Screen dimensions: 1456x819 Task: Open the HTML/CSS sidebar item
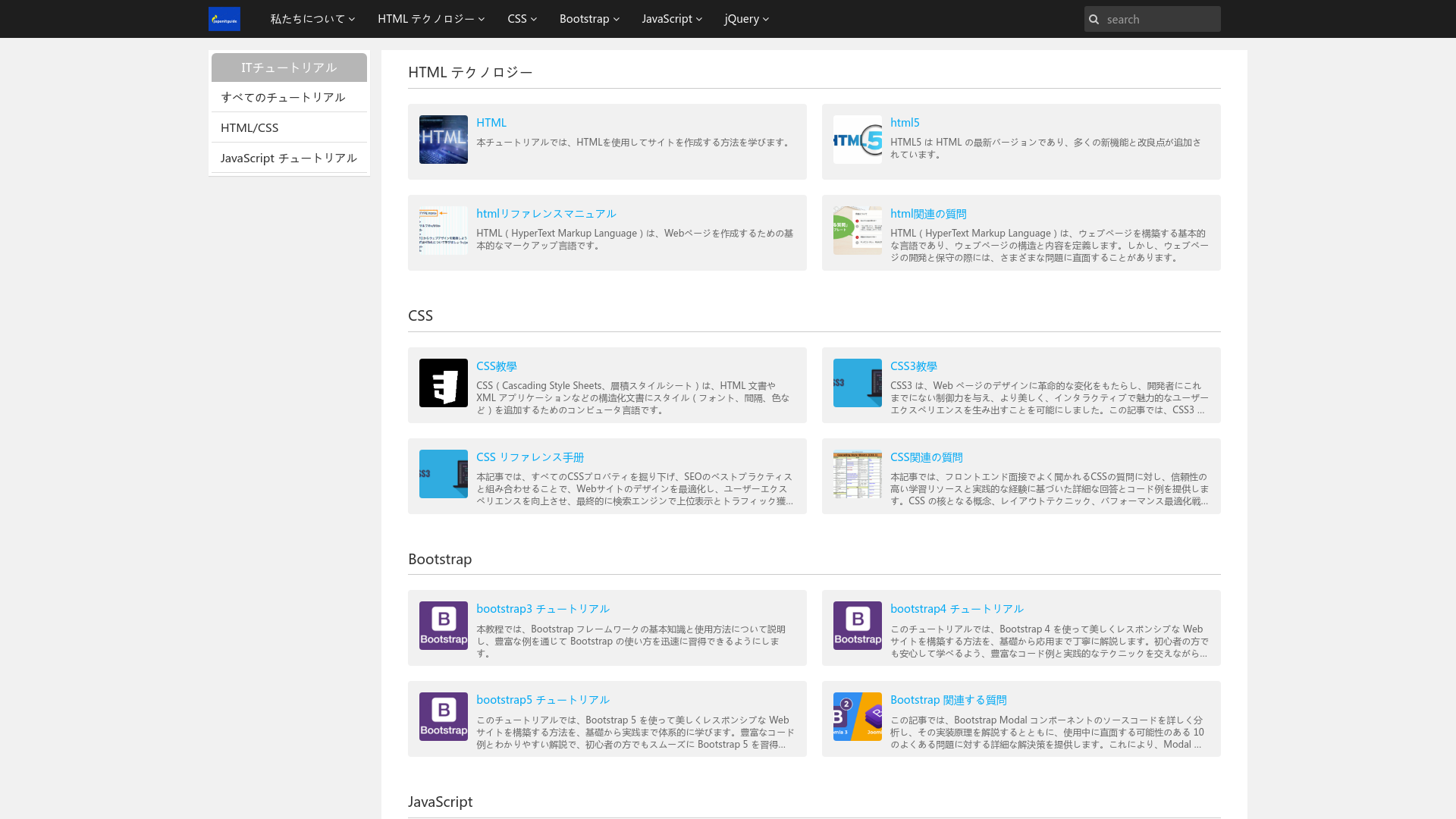coord(289,127)
